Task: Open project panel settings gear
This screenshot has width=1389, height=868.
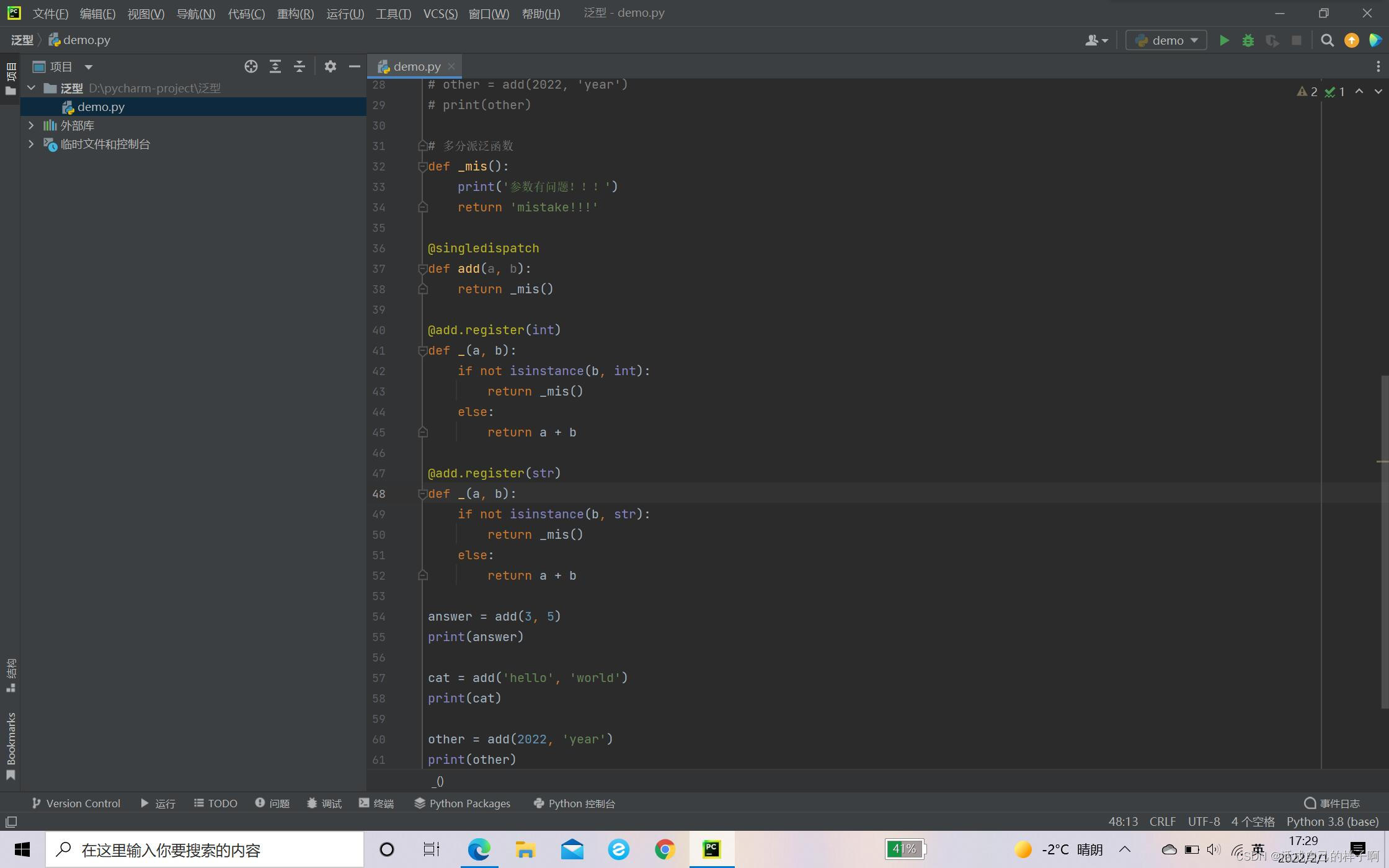Action: (x=331, y=66)
